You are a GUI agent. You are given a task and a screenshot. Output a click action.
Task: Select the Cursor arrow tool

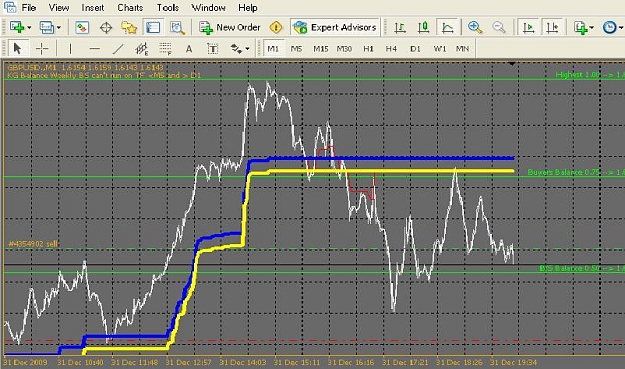click(17, 49)
